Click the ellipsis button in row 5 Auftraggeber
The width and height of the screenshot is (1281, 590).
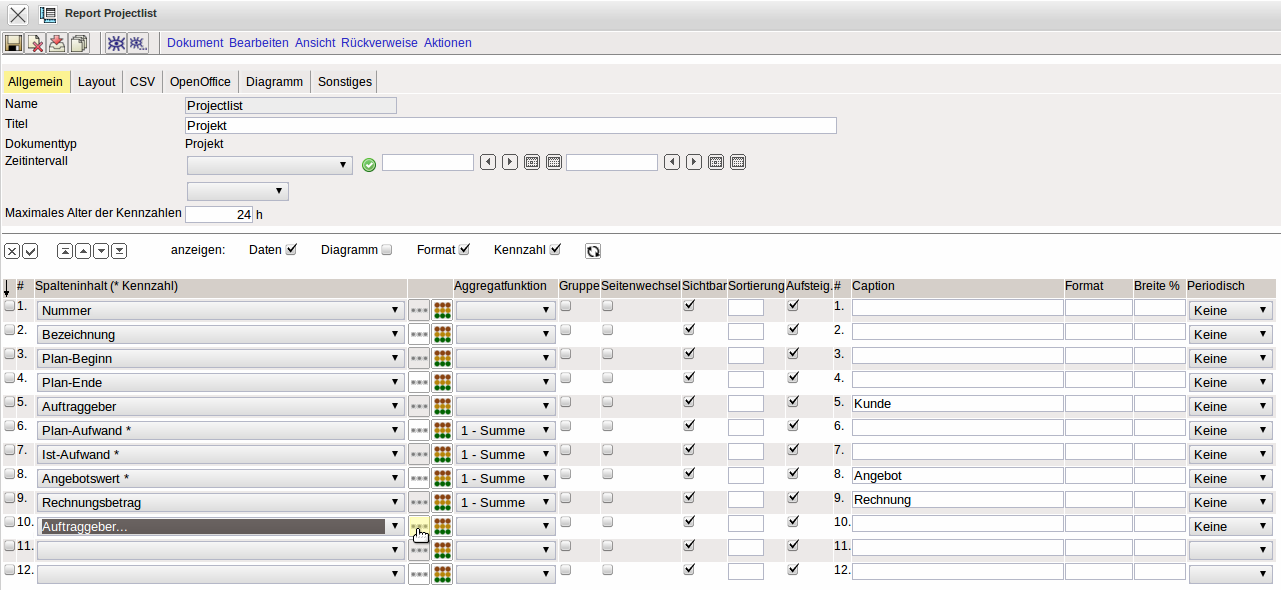click(419, 406)
